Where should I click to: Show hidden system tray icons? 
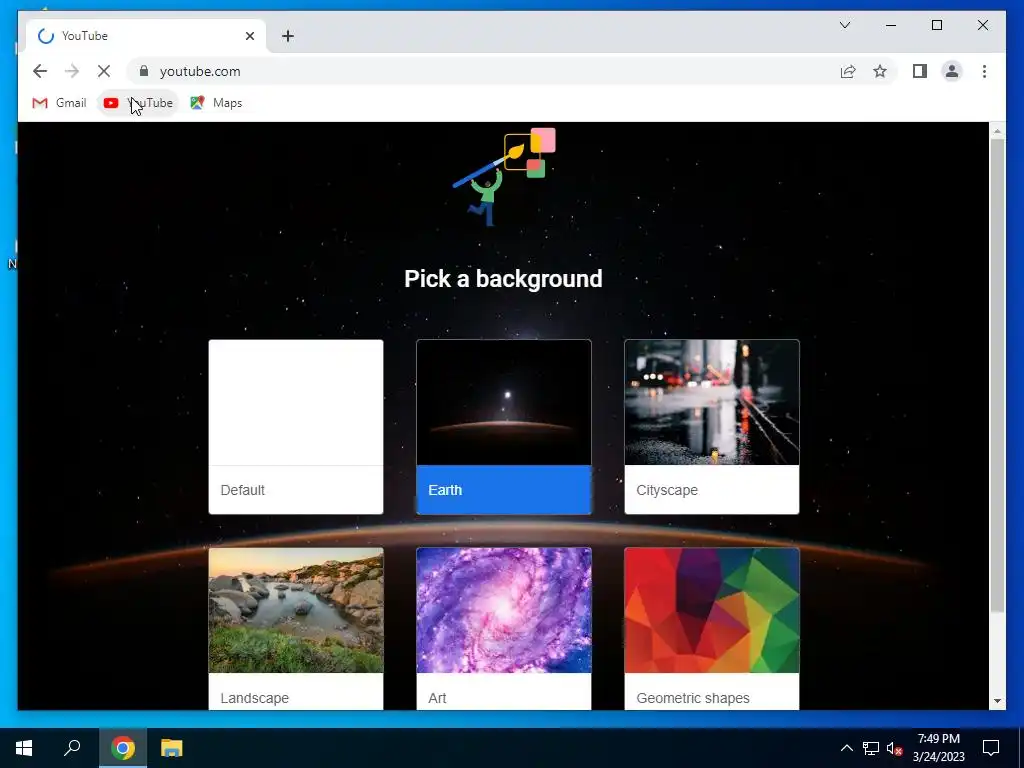click(846, 748)
